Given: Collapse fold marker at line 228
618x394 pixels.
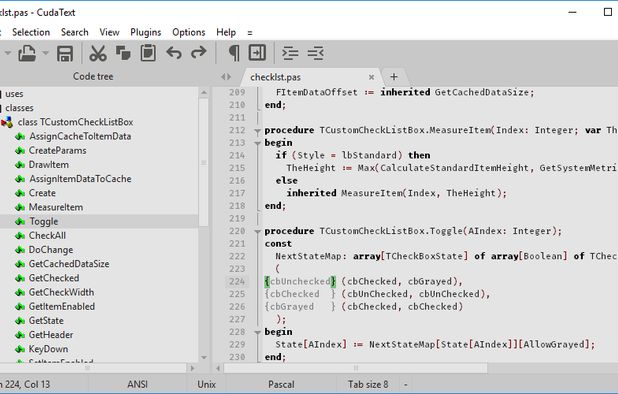Looking at the screenshot, I should pyautogui.click(x=257, y=333).
